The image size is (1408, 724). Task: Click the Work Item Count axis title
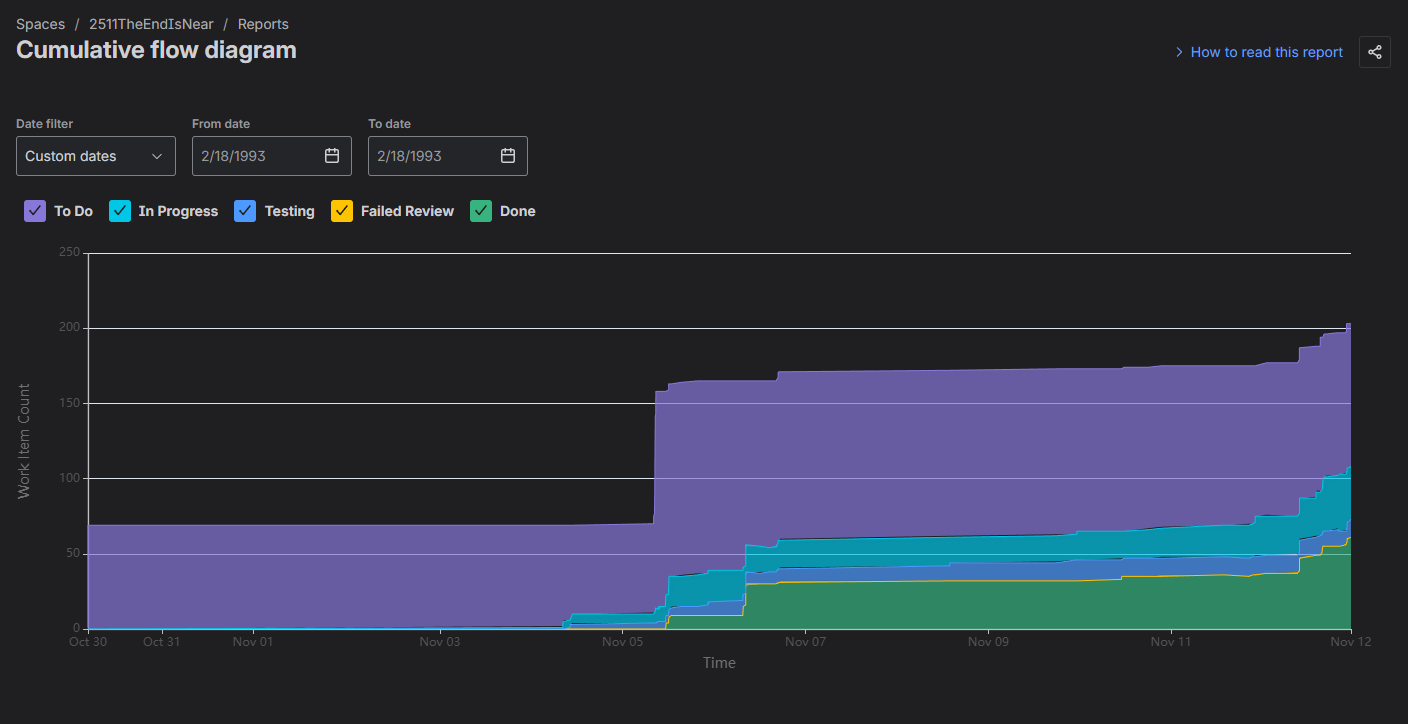point(24,441)
